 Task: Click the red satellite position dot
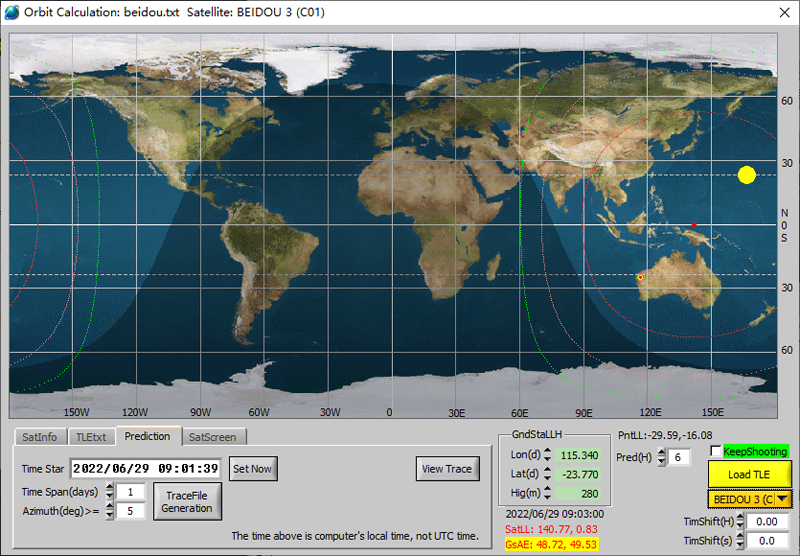pyautogui.click(x=694, y=224)
